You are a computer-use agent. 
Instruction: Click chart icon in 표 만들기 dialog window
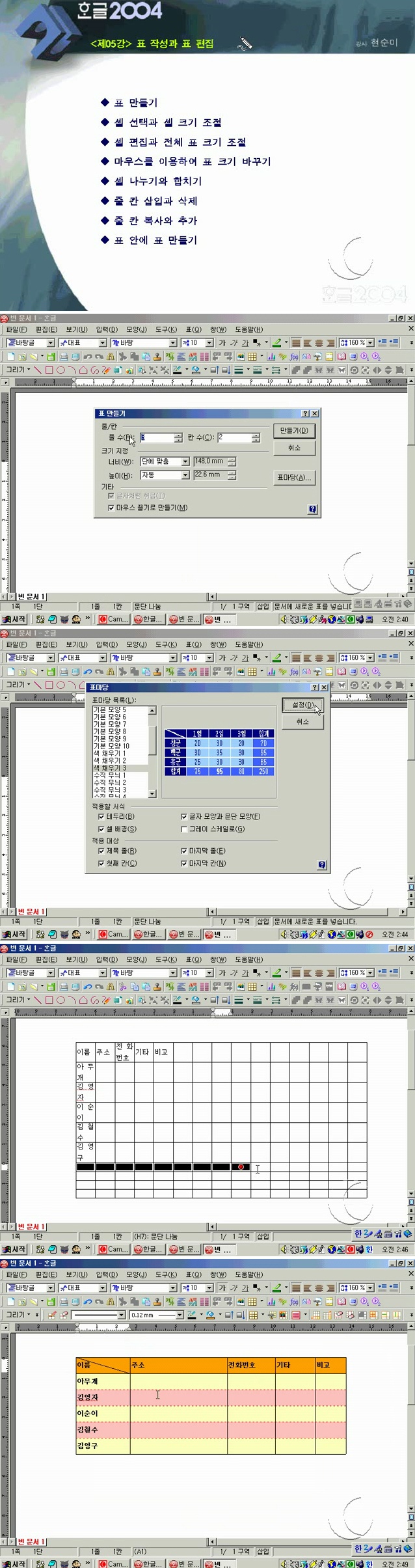coord(271,357)
